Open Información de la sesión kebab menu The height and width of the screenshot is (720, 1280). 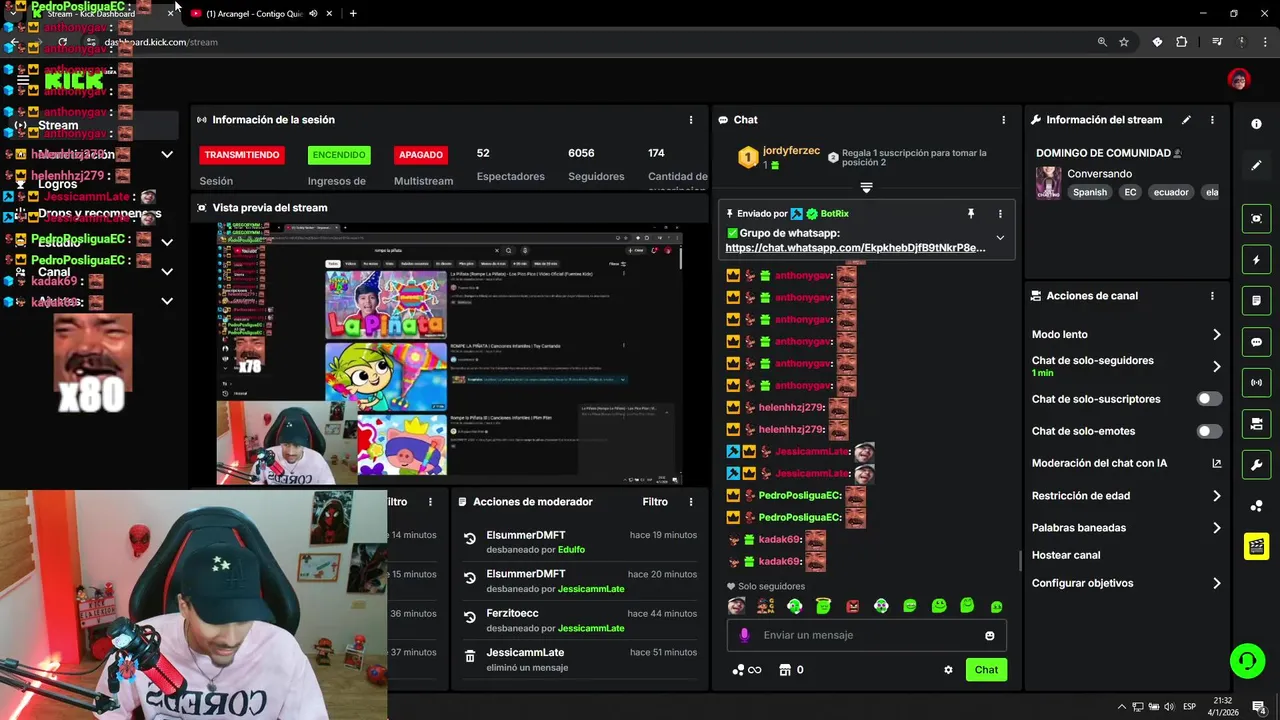(691, 120)
